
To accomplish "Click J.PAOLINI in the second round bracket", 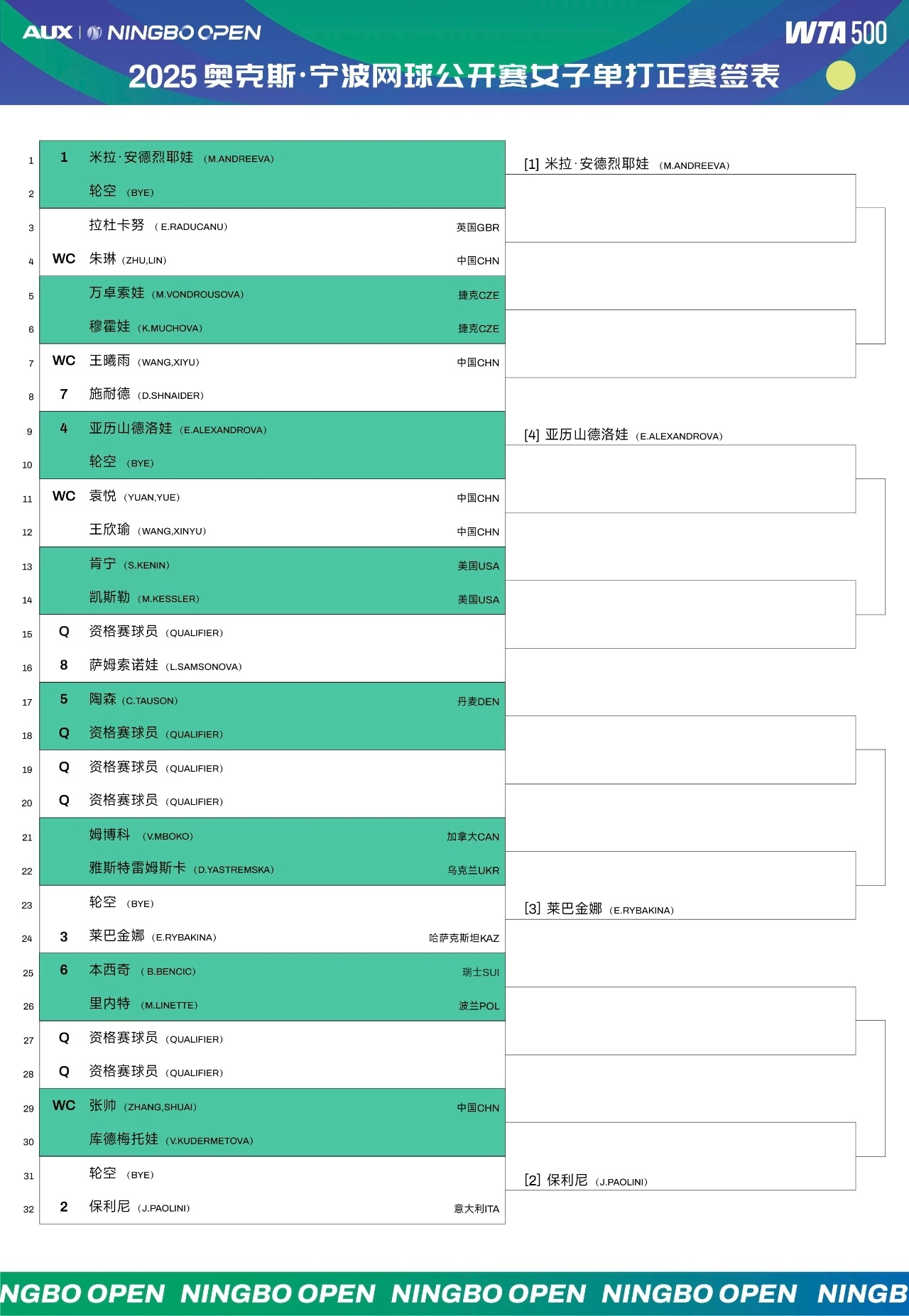I will [x=586, y=1180].
